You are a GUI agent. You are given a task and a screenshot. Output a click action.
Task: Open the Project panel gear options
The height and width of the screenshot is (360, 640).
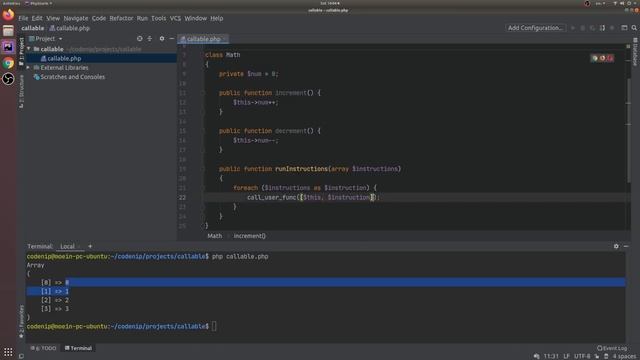162,38
